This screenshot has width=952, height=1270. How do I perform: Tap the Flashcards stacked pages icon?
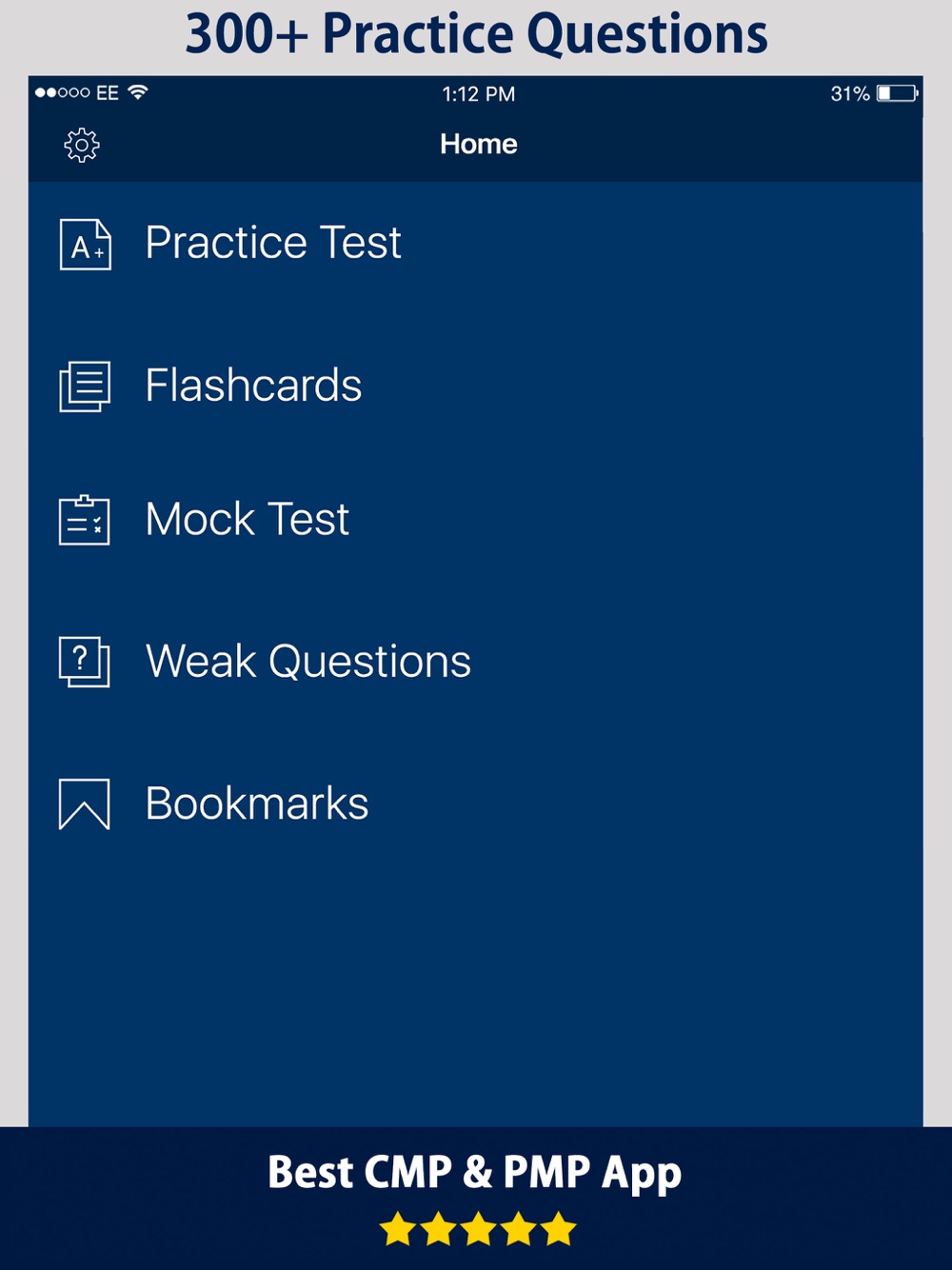tap(85, 387)
